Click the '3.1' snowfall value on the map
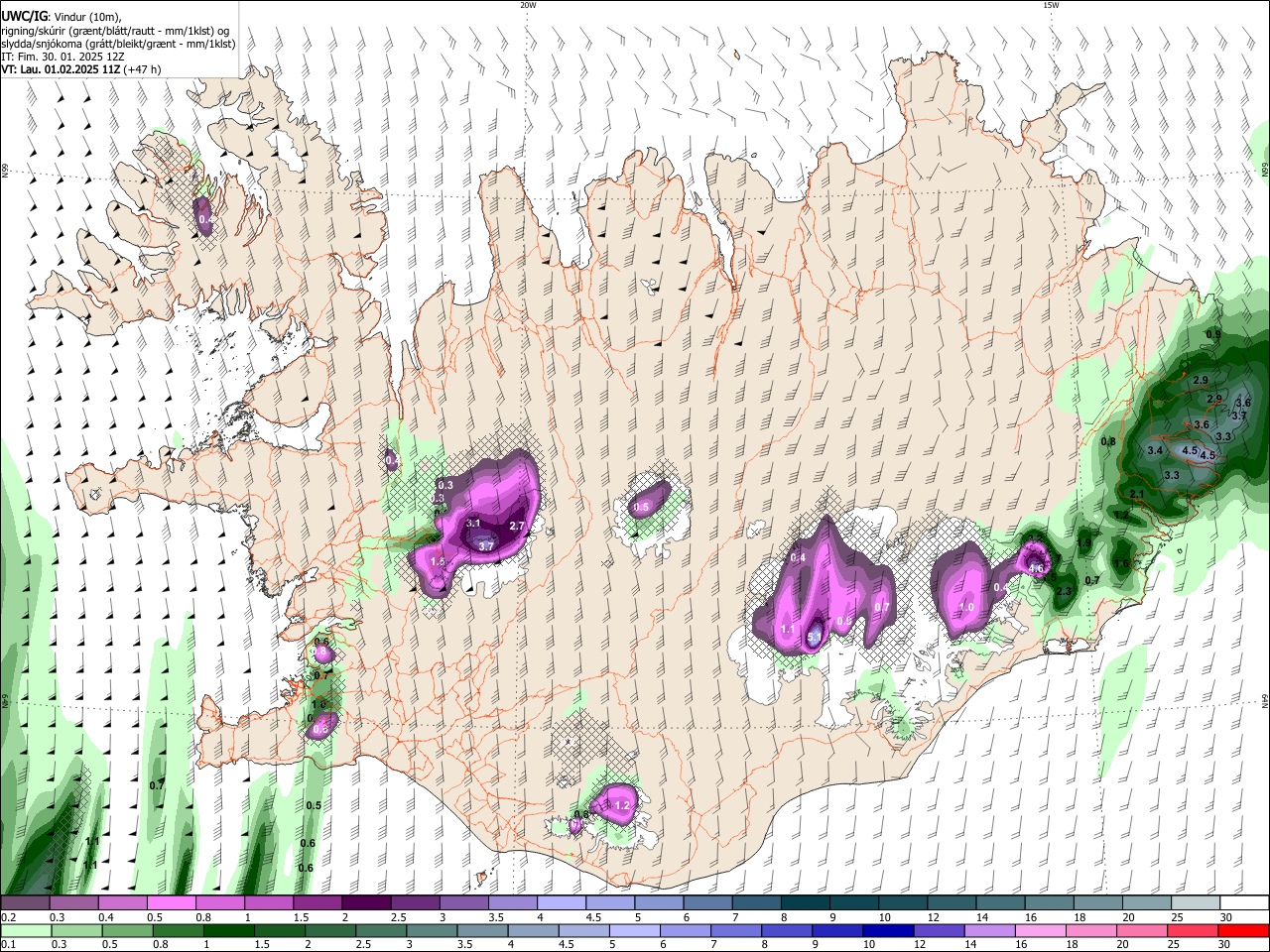This screenshot has width=1270, height=952. coord(473,524)
